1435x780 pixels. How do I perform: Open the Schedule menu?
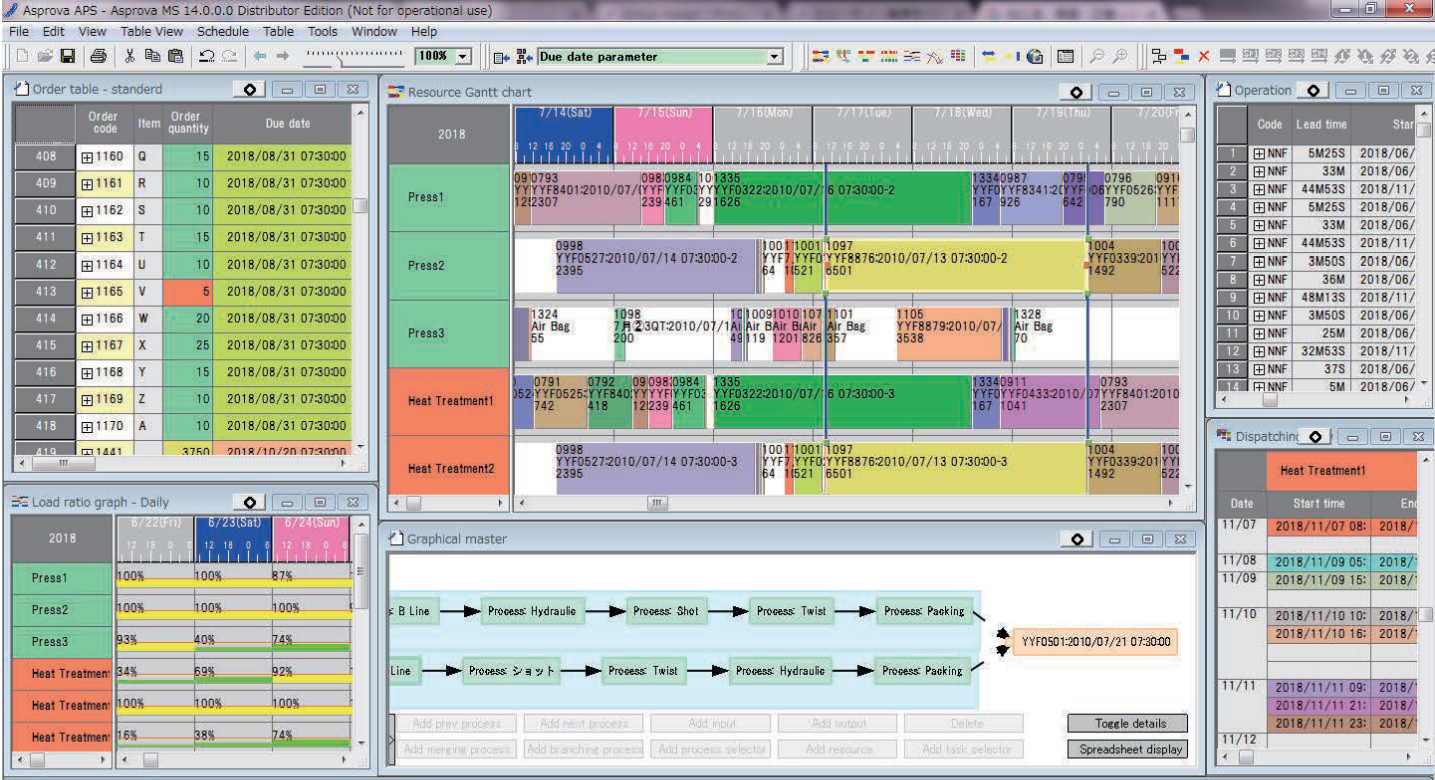[222, 32]
